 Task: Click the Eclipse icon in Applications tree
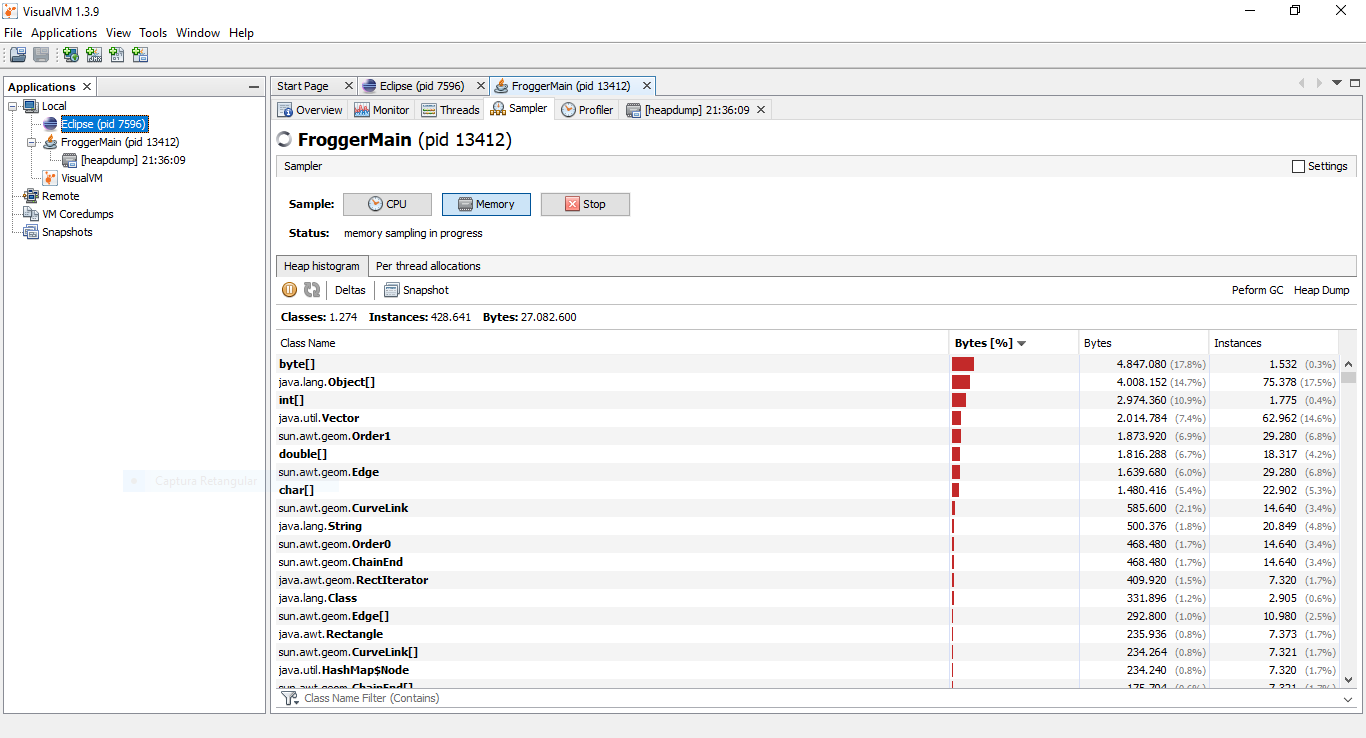[50, 124]
